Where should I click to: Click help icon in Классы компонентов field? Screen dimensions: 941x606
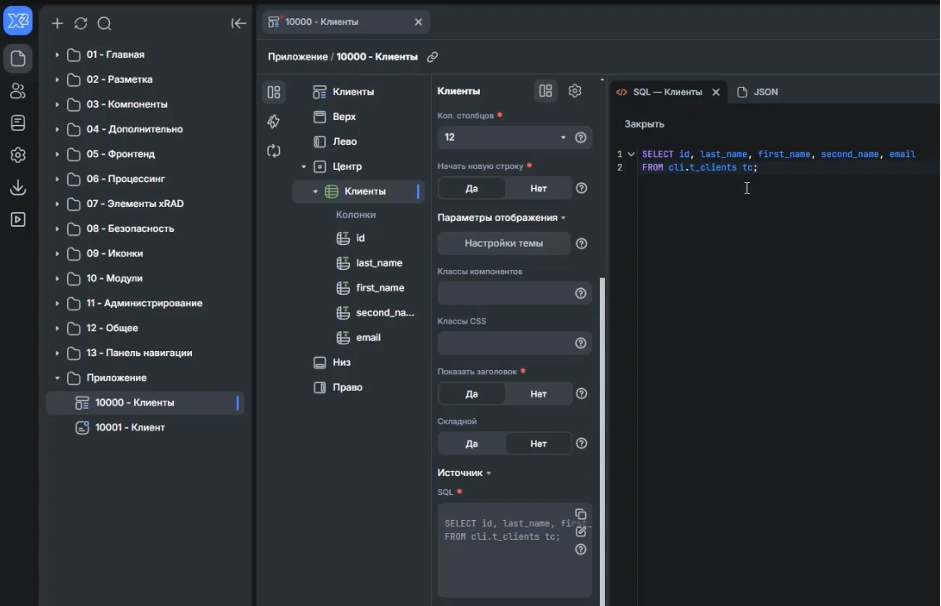[x=580, y=293]
